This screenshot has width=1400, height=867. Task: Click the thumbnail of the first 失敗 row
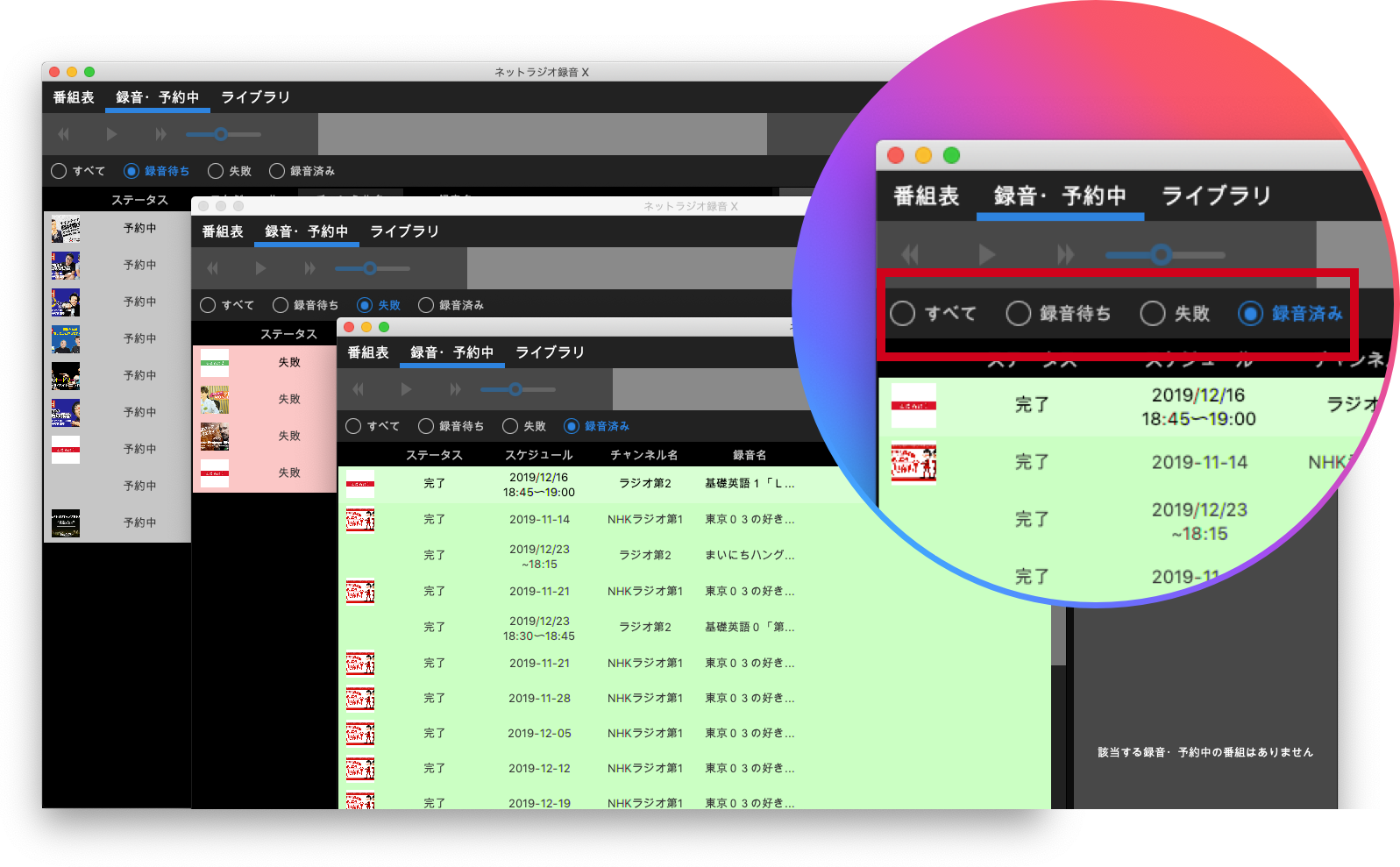[215, 363]
